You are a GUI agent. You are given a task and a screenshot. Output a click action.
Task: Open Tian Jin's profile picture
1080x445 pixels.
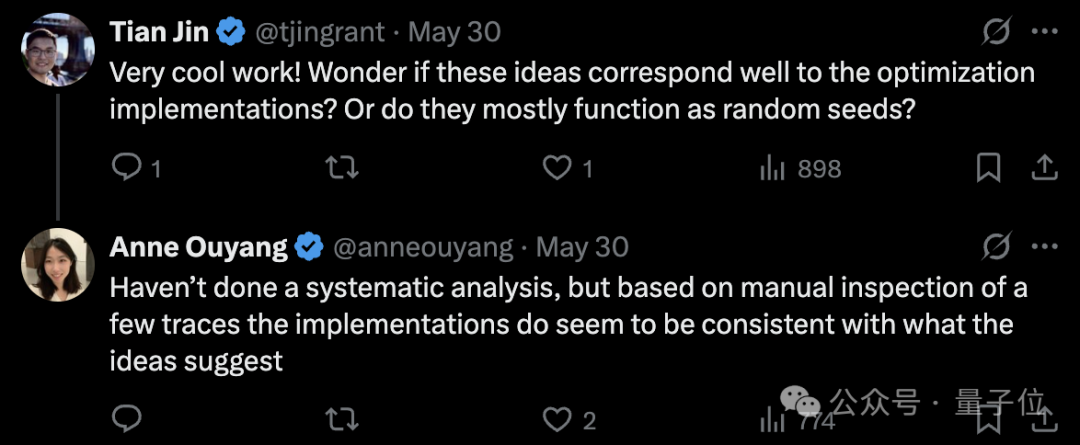(58, 50)
